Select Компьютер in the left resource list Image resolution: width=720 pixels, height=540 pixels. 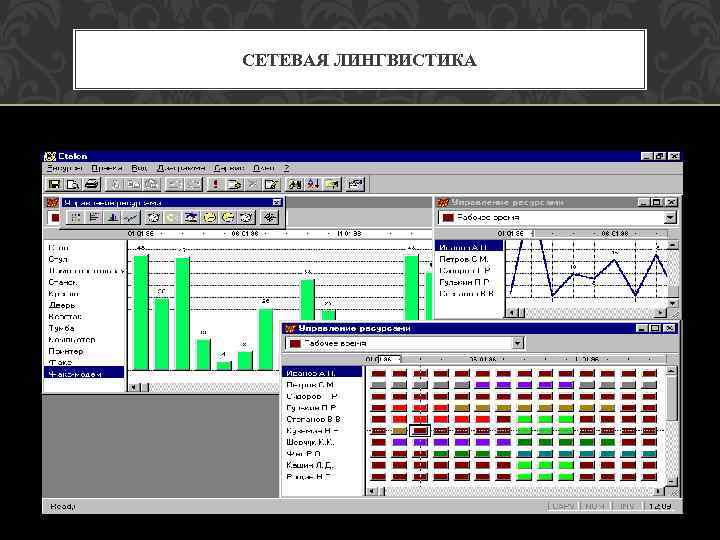click(72, 340)
